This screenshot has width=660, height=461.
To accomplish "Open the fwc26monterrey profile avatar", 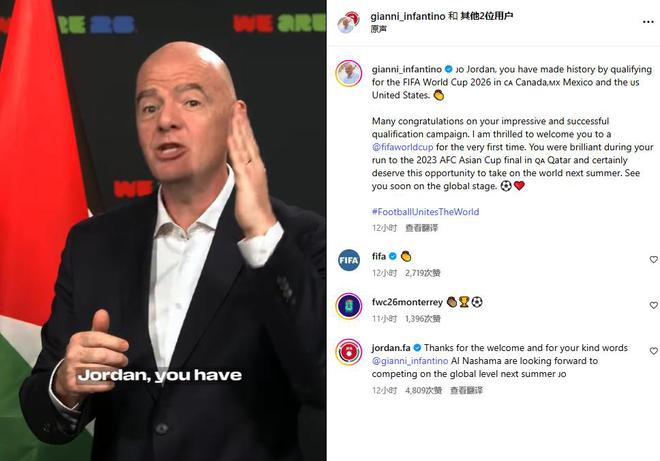I will (x=349, y=306).
